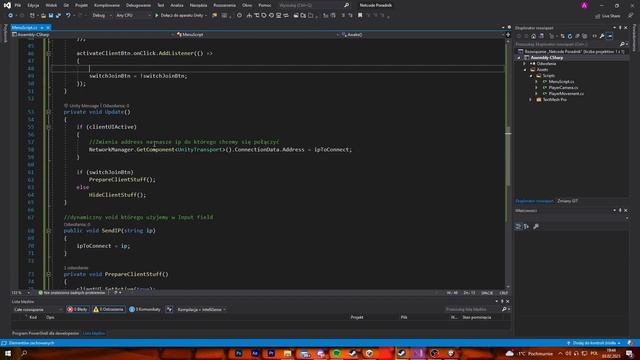Open the Awake() member navigation dropdown
Image resolution: width=640 pixels, height=360 pixels.
(x=422, y=35)
